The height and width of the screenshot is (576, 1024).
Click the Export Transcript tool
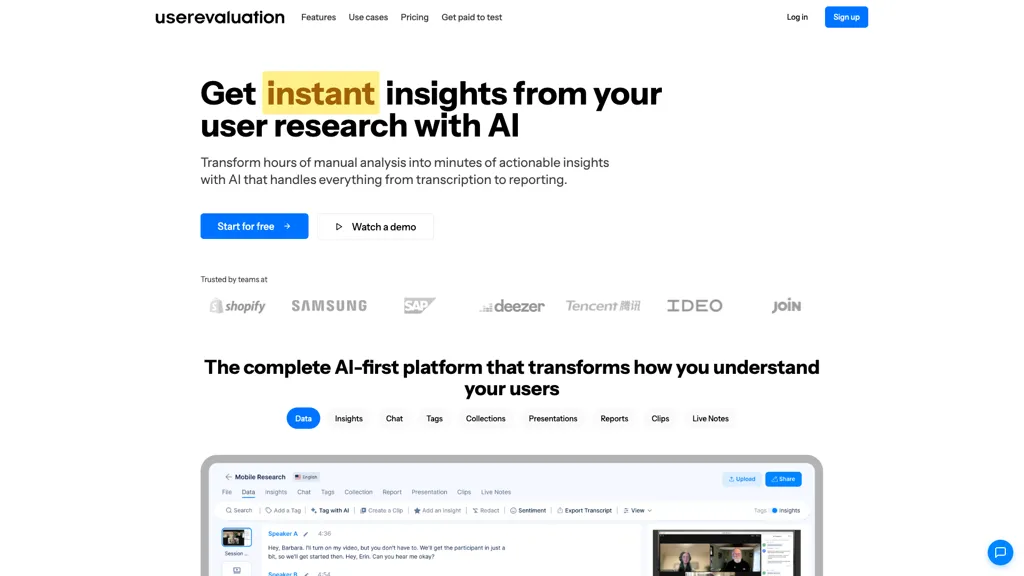584,511
